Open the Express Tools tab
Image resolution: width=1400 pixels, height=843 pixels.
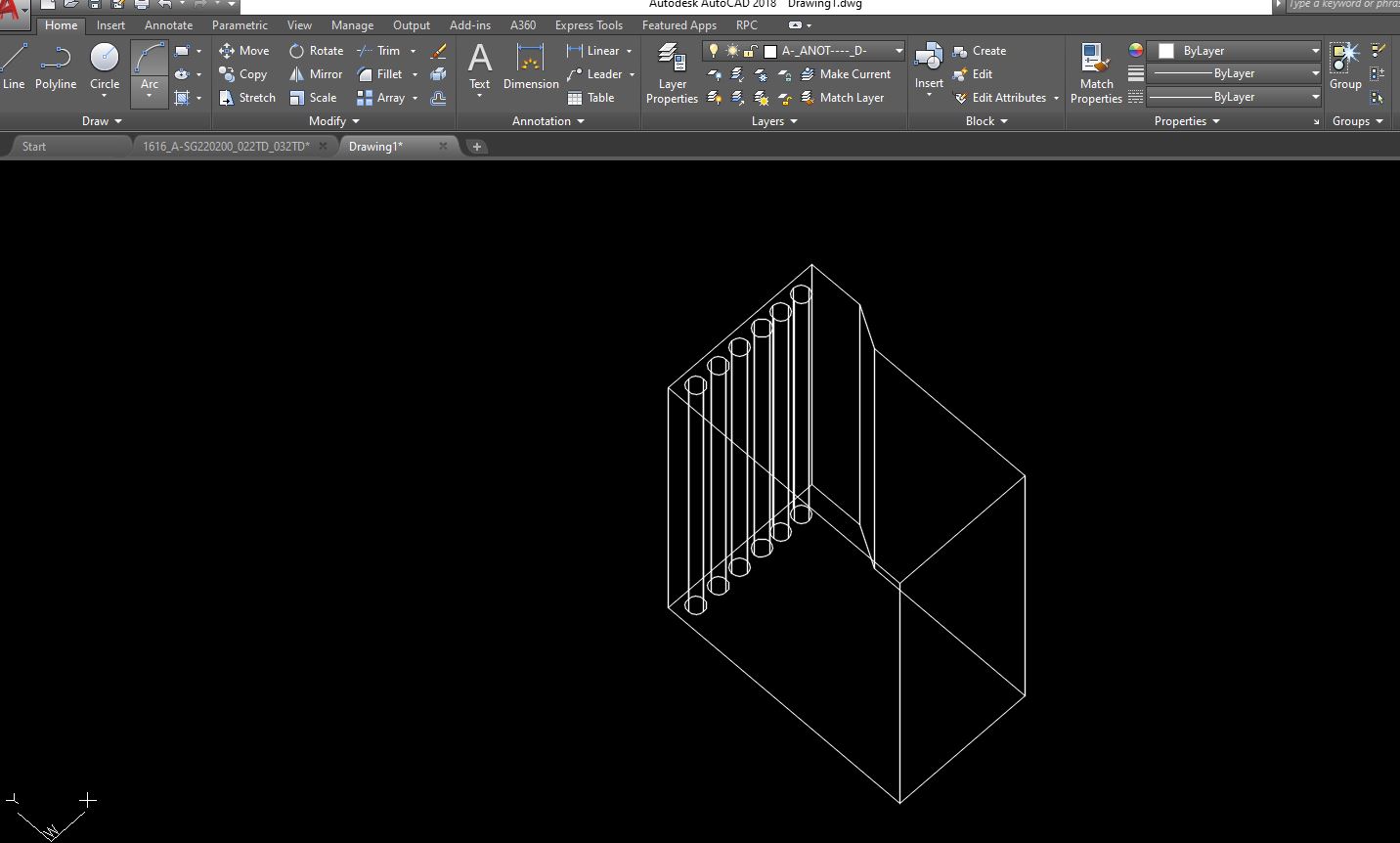[588, 24]
